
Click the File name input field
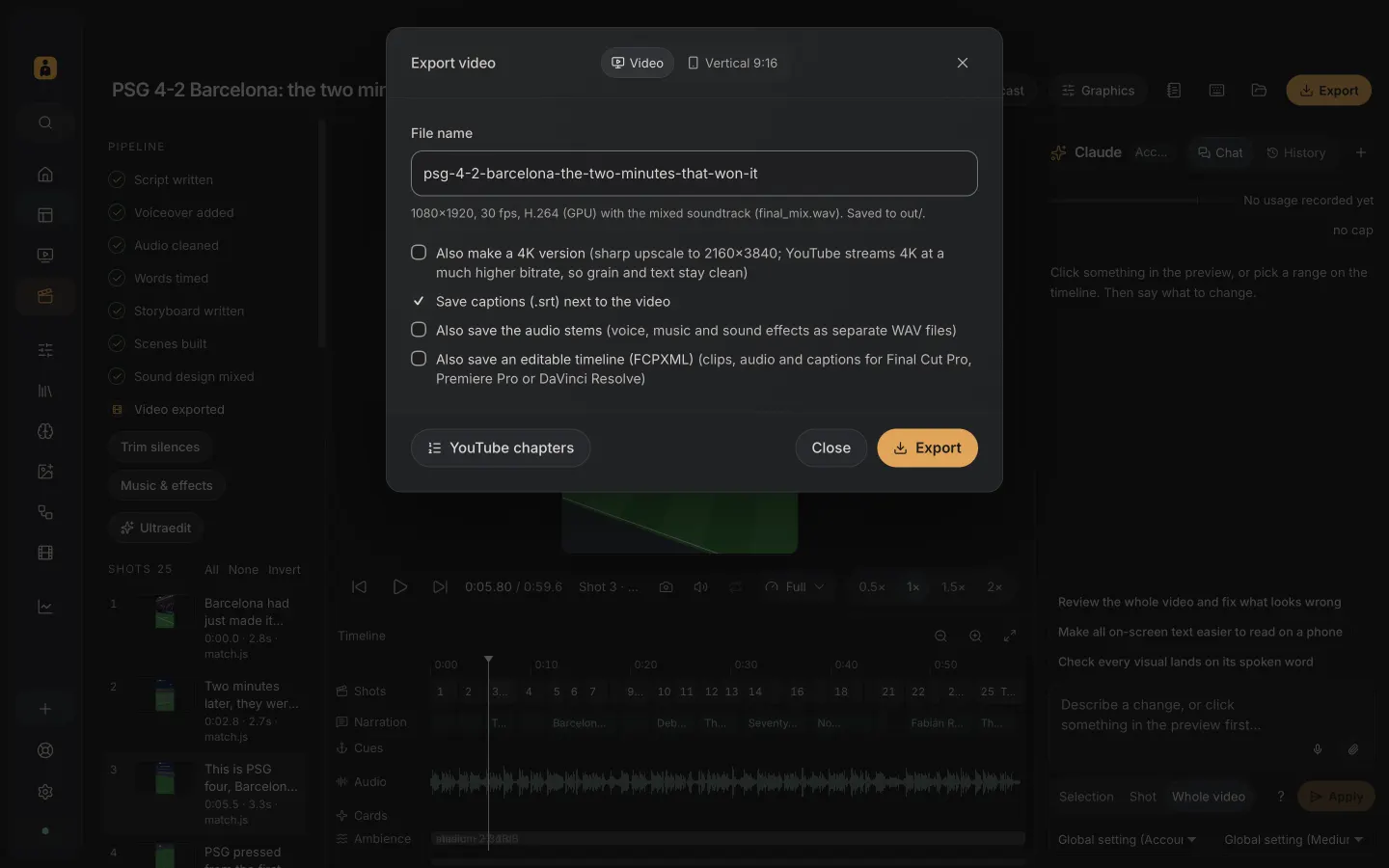[x=694, y=174]
